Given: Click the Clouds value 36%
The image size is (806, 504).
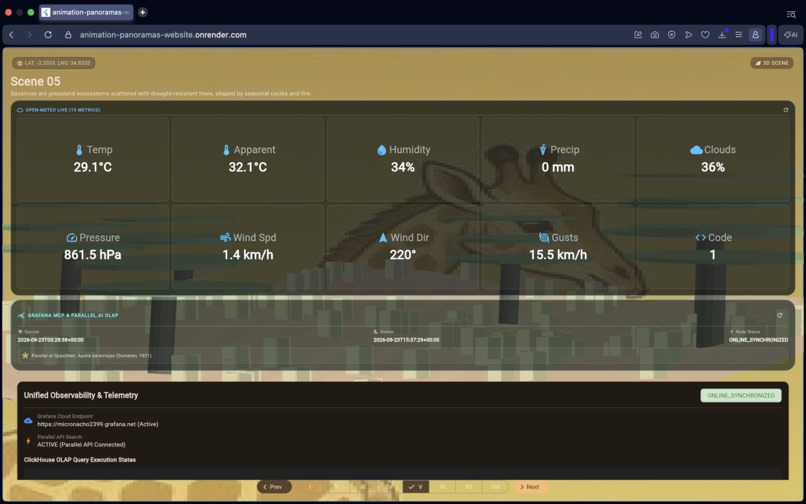Looking at the screenshot, I should [713, 167].
